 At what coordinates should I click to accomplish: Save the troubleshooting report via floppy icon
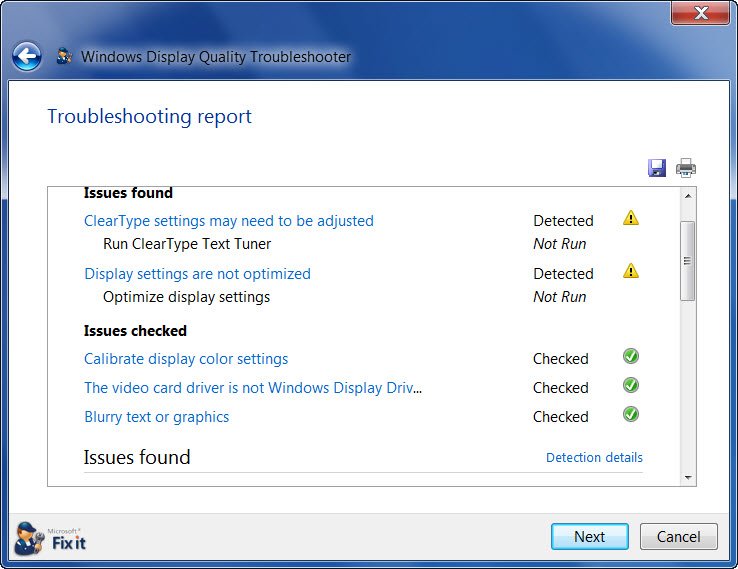657,168
